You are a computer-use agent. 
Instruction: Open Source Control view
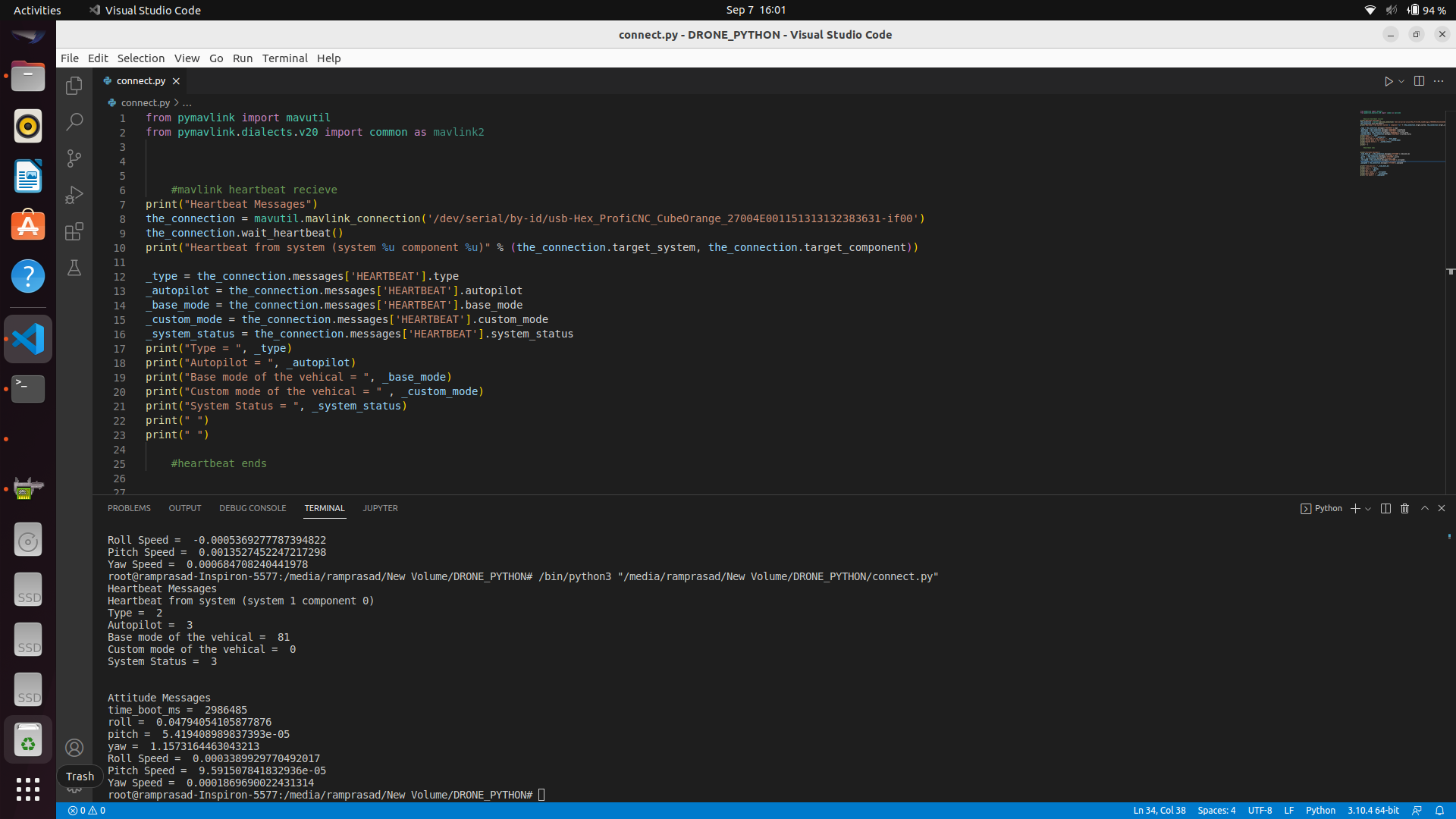click(74, 158)
